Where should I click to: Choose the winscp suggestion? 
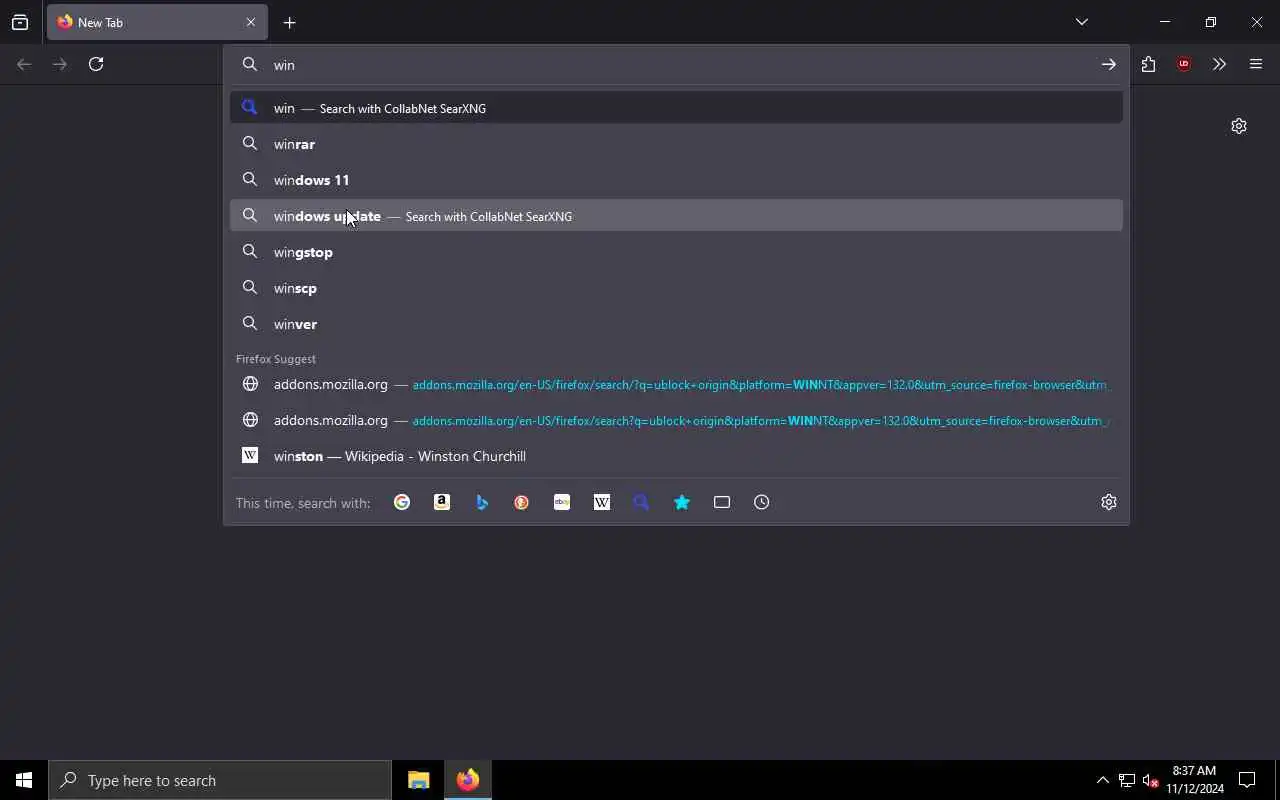(676, 288)
